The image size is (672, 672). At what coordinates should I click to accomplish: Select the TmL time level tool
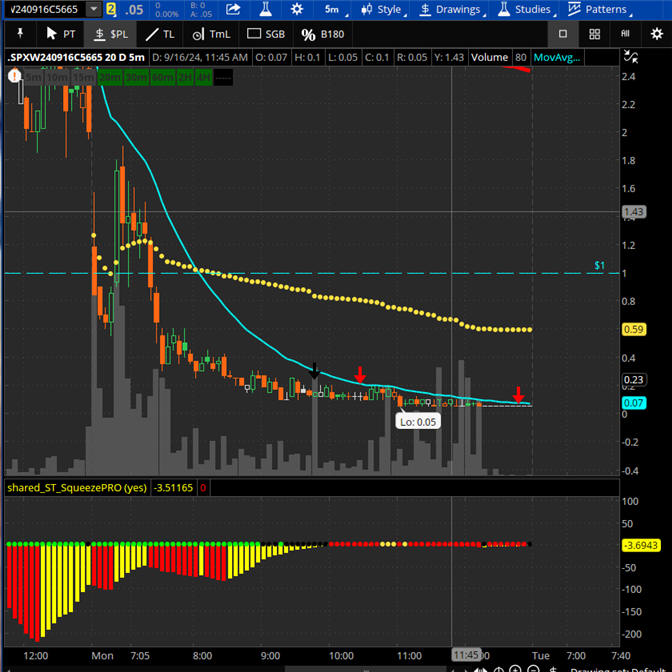point(211,34)
